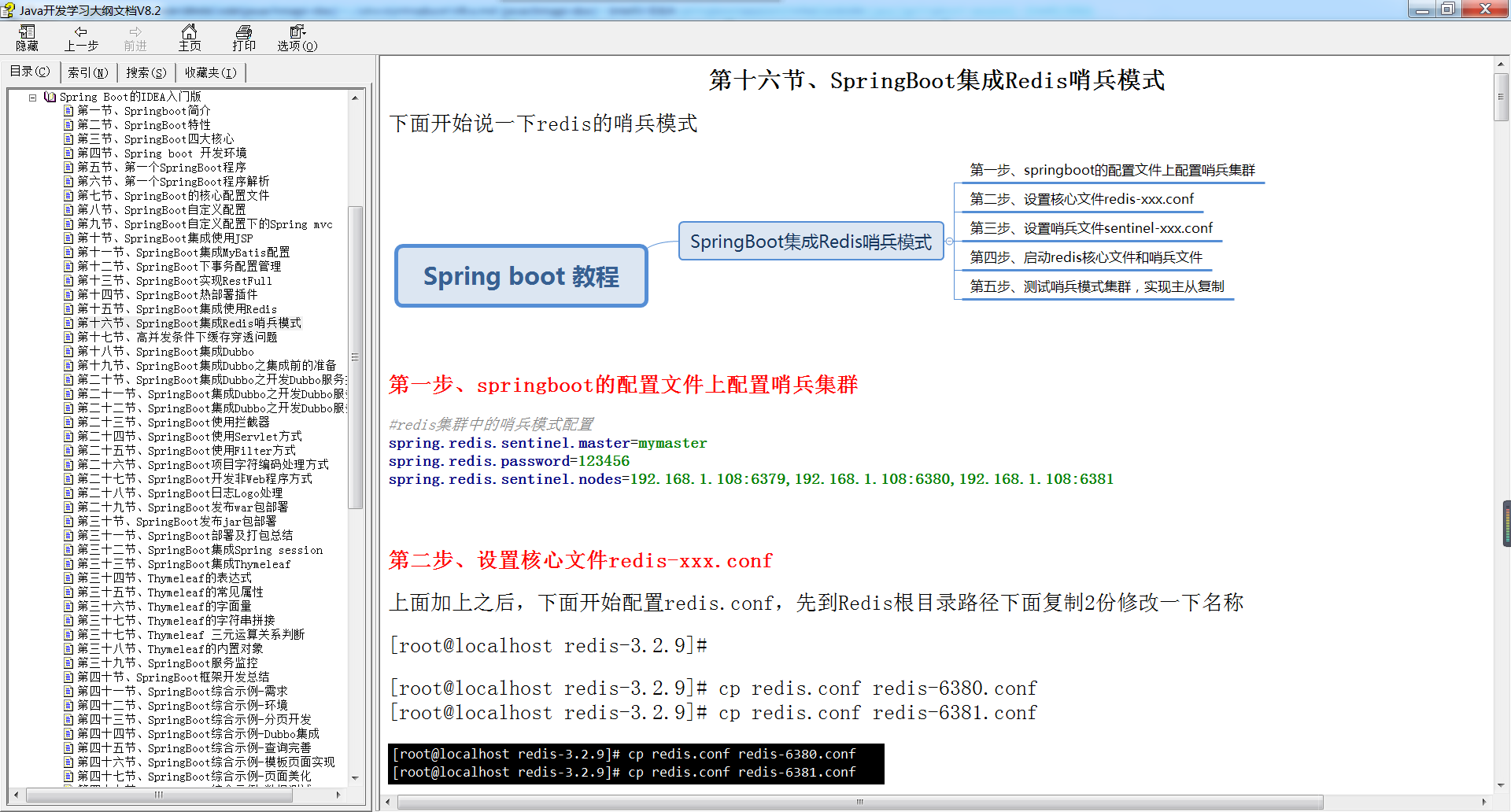
Task: Click the spring.redis.sentinel.nodes config line
Action: (751, 479)
